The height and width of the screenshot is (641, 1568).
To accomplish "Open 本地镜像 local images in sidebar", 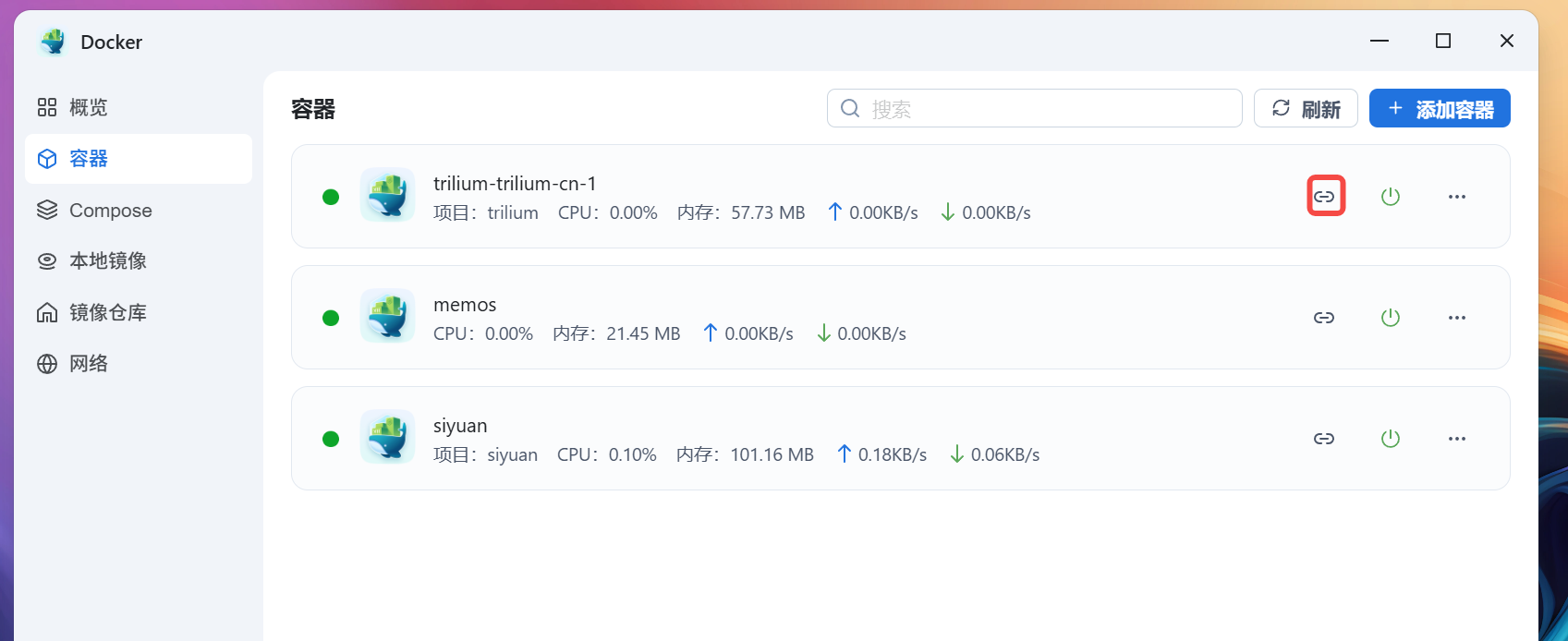I will coord(107,261).
